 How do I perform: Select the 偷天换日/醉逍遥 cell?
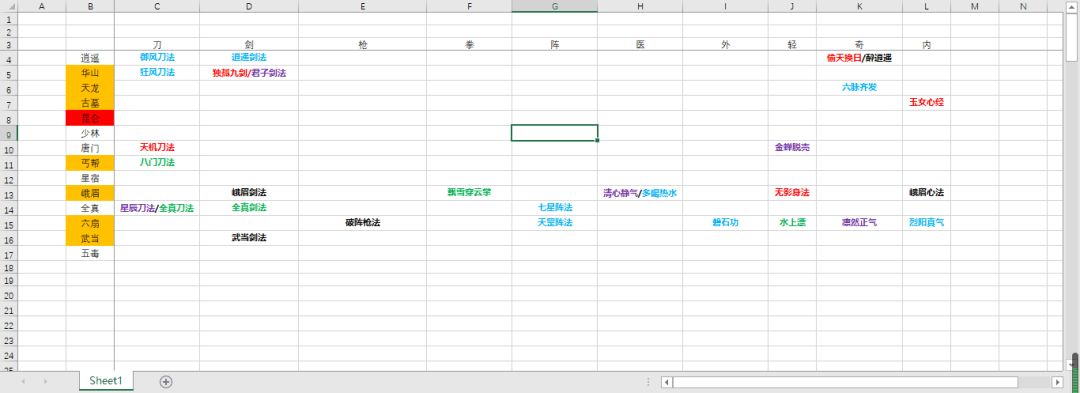(860, 58)
